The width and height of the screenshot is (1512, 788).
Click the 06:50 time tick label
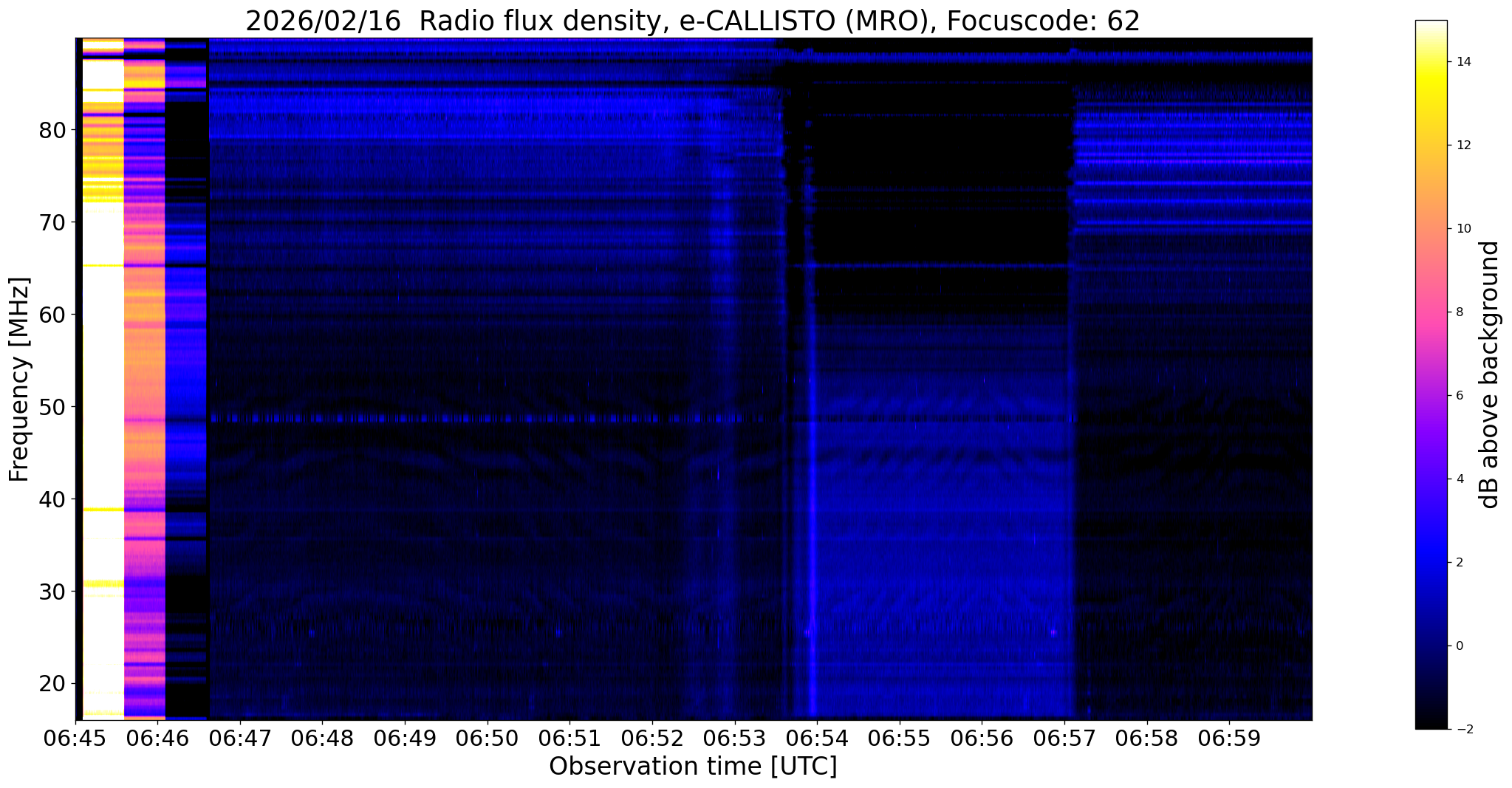[x=488, y=738]
